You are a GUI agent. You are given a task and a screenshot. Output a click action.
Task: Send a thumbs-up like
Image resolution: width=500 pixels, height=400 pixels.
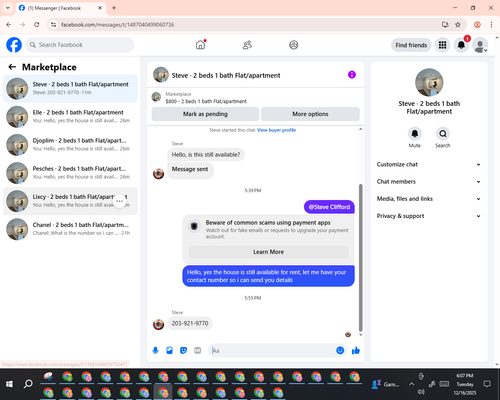[x=356, y=350]
